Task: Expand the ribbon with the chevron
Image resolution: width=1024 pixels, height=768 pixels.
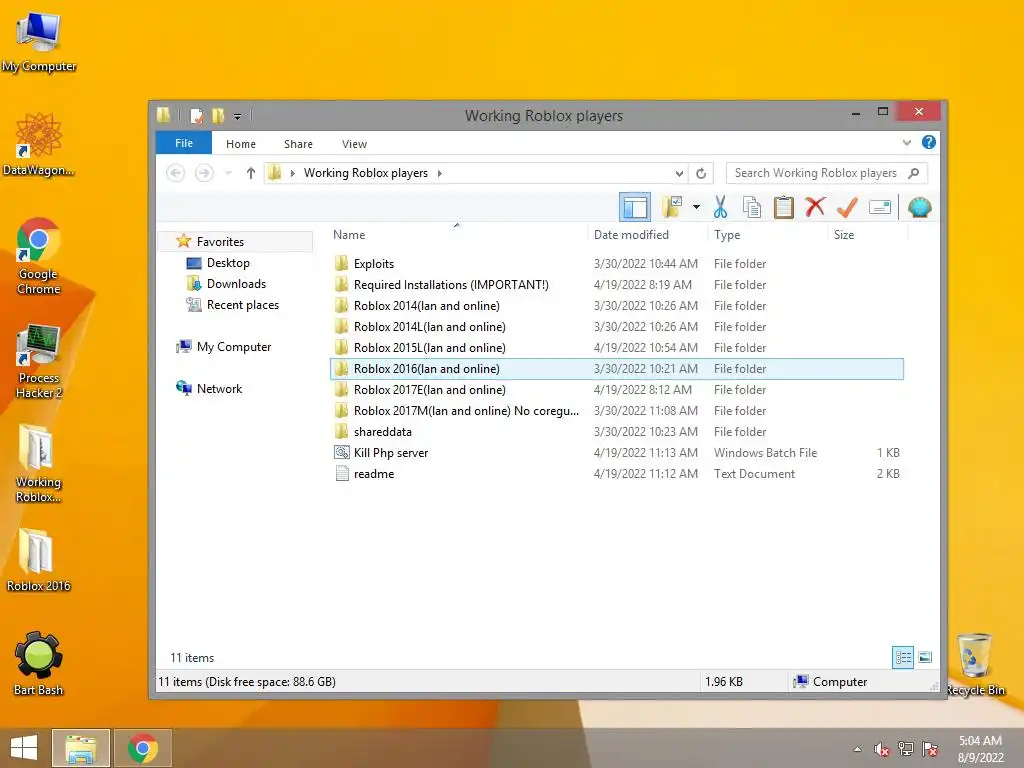Action: 906,142
